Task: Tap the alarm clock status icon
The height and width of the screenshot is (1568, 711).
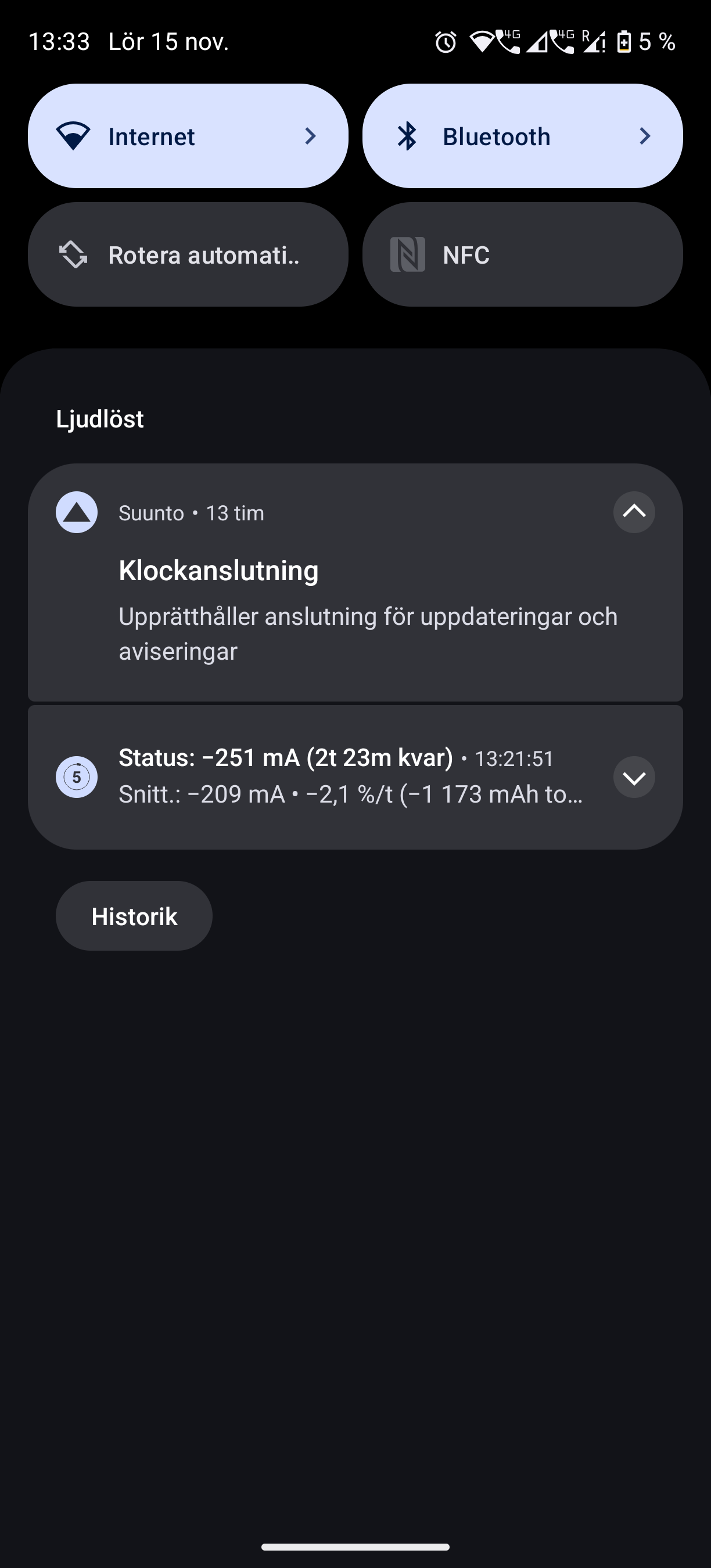Action: point(446,42)
